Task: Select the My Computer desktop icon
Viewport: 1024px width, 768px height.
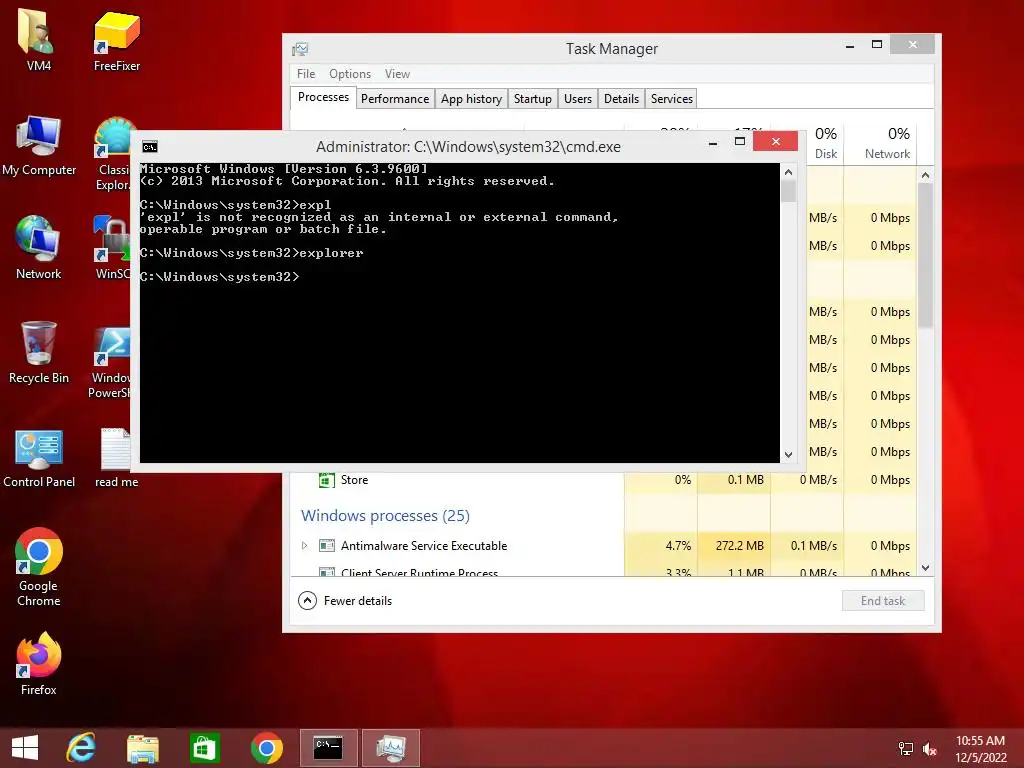Action: 39,145
